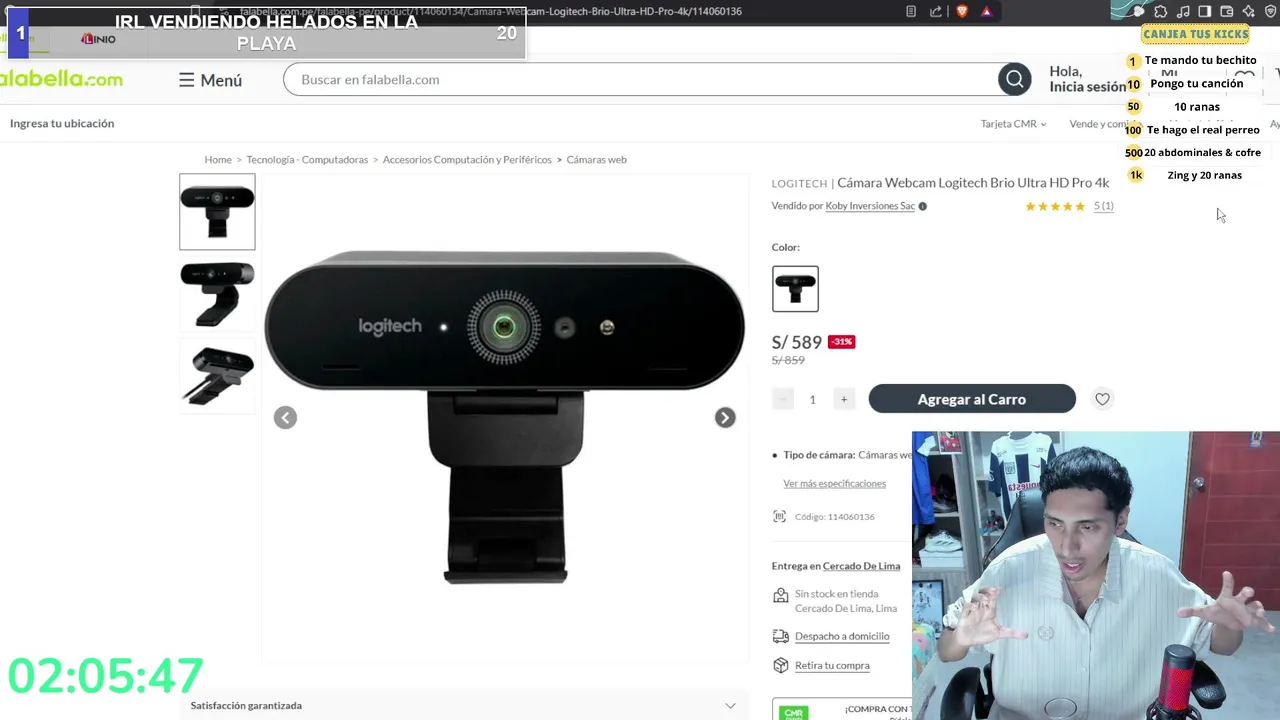Expand Satisfacción garantizada section
Viewport: 1280px width, 720px height.
tap(464, 705)
